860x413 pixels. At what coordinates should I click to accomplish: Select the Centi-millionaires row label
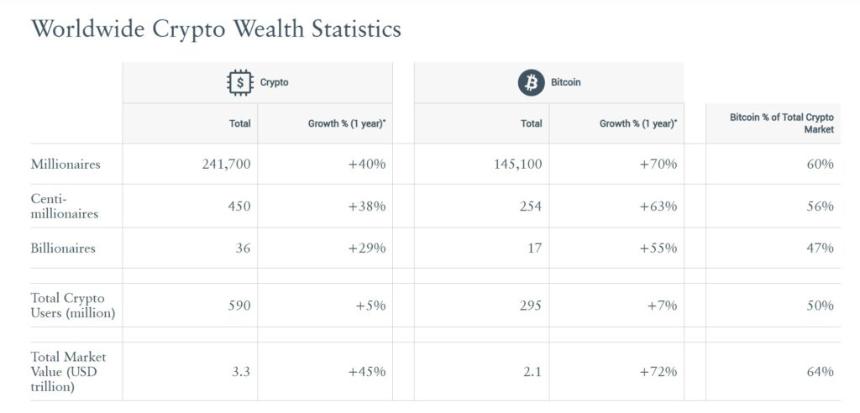point(64,206)
